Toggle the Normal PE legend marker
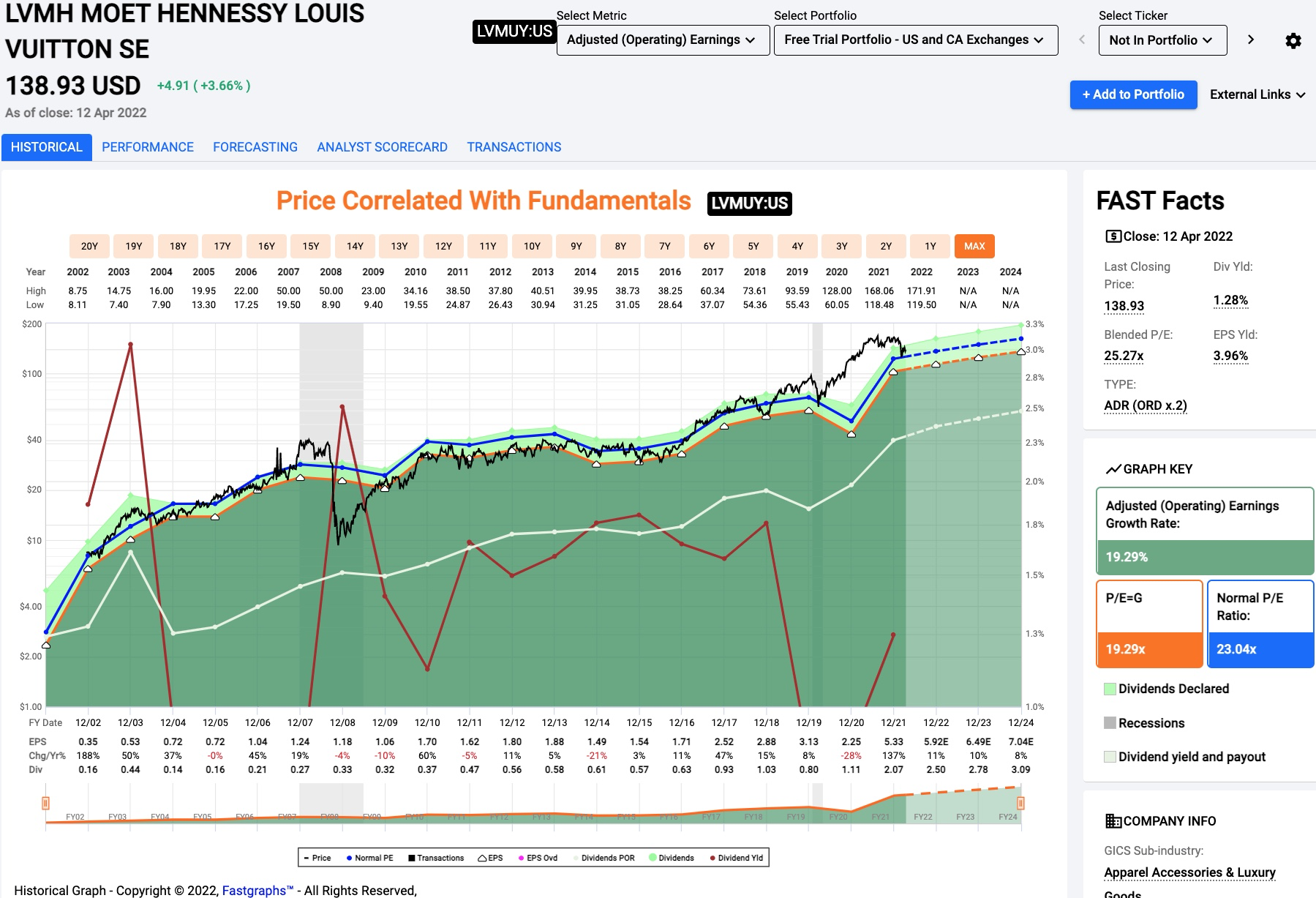 tap(350, 858)
